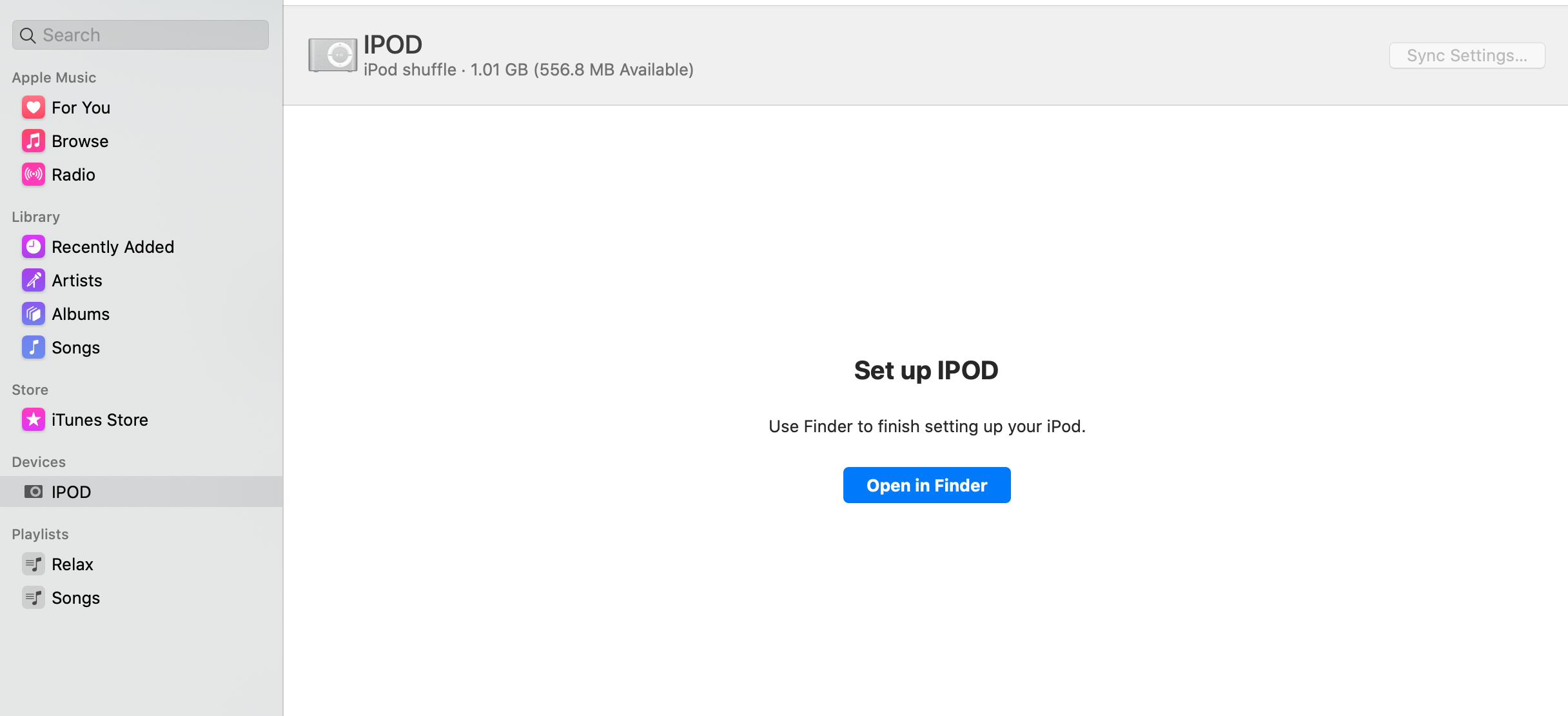Screen dimensions: 1568x716
Task: Select the Songs note icon under Library
Action: click(x=33, y=347)
